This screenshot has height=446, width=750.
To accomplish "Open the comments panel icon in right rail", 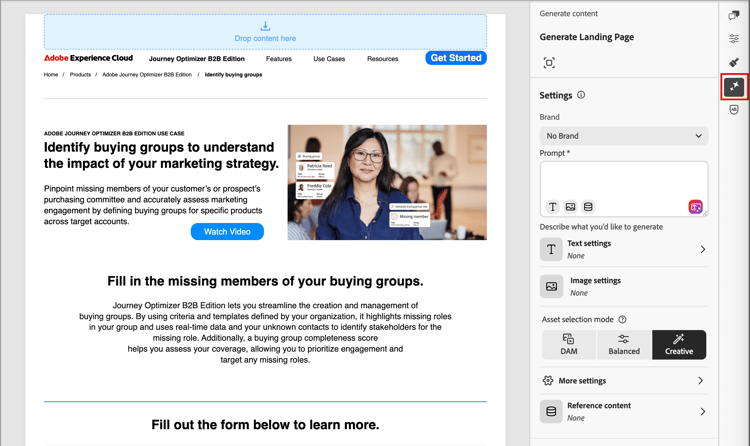I will (x=734, y=15).
